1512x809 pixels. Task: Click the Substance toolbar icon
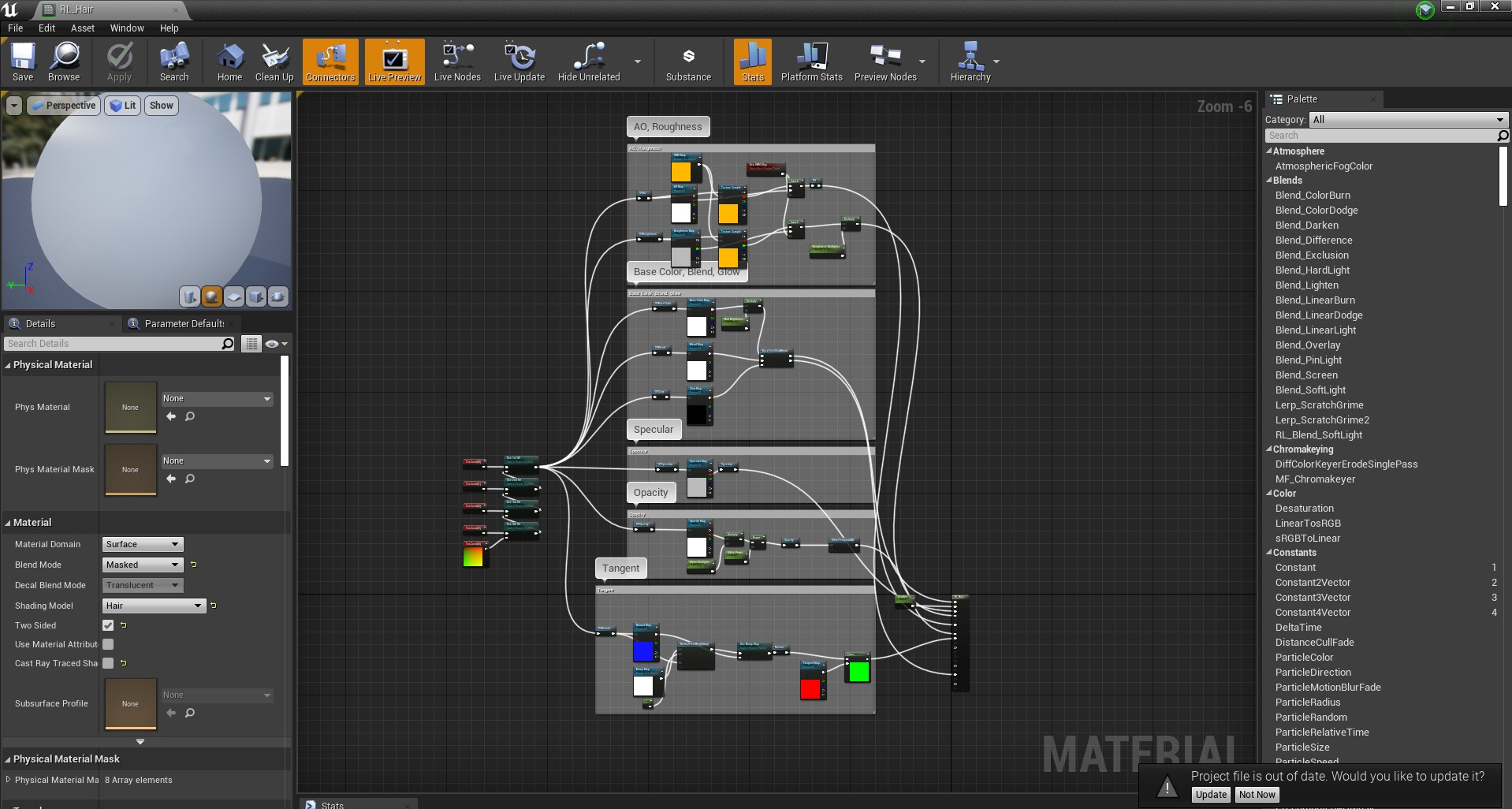click(688, 62)
